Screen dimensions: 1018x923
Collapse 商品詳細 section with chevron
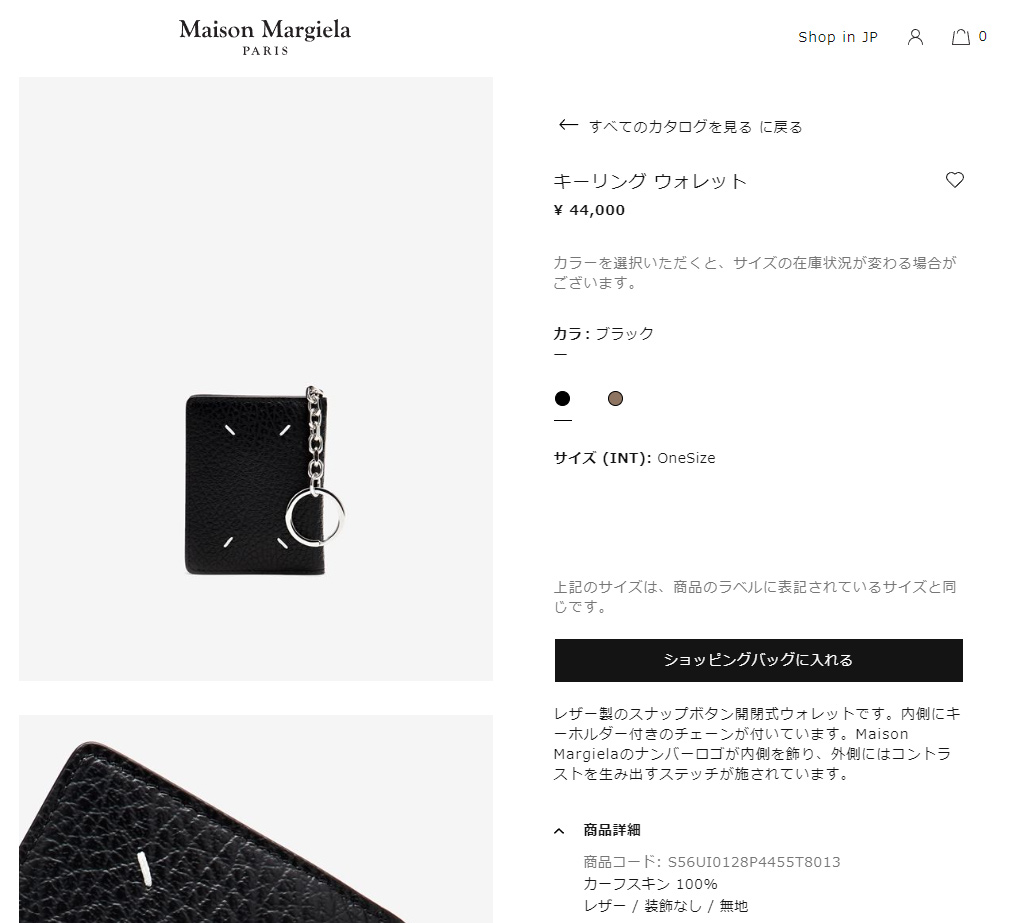pos(559,831)
